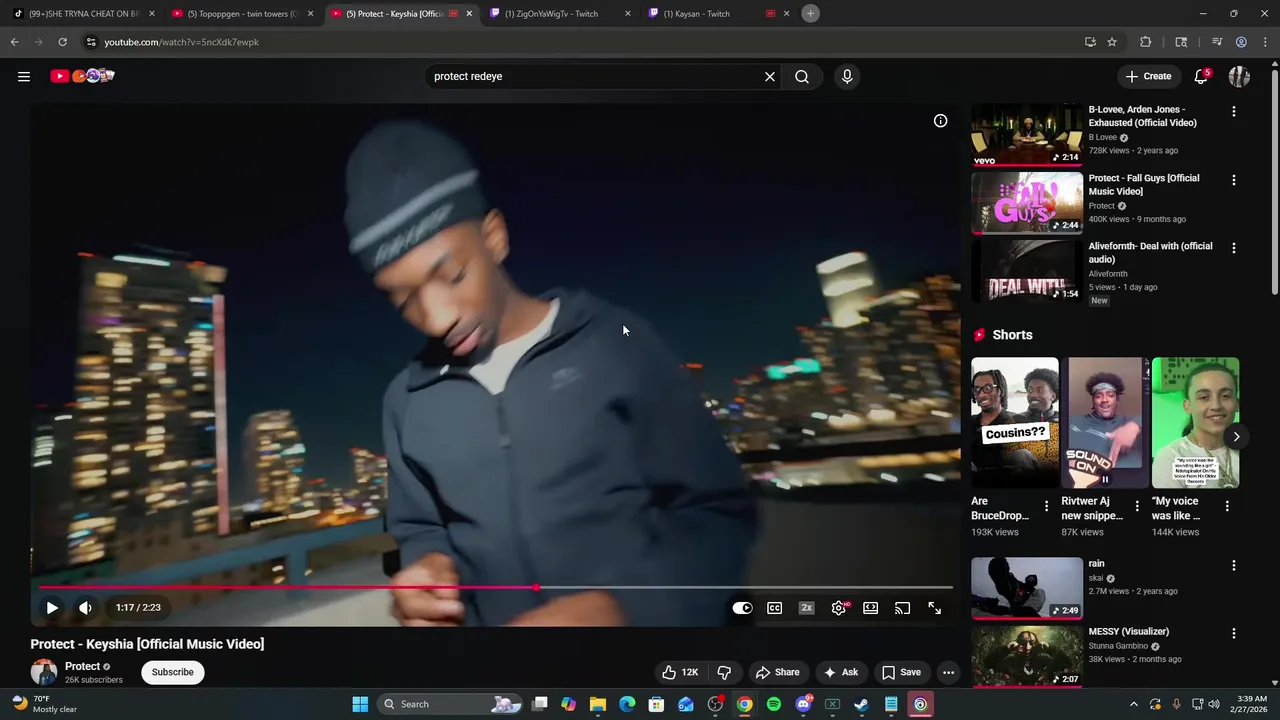Open the rain video by skai
The image size is (1280, 720).
pyautogui.click(x=1027, y=588)
